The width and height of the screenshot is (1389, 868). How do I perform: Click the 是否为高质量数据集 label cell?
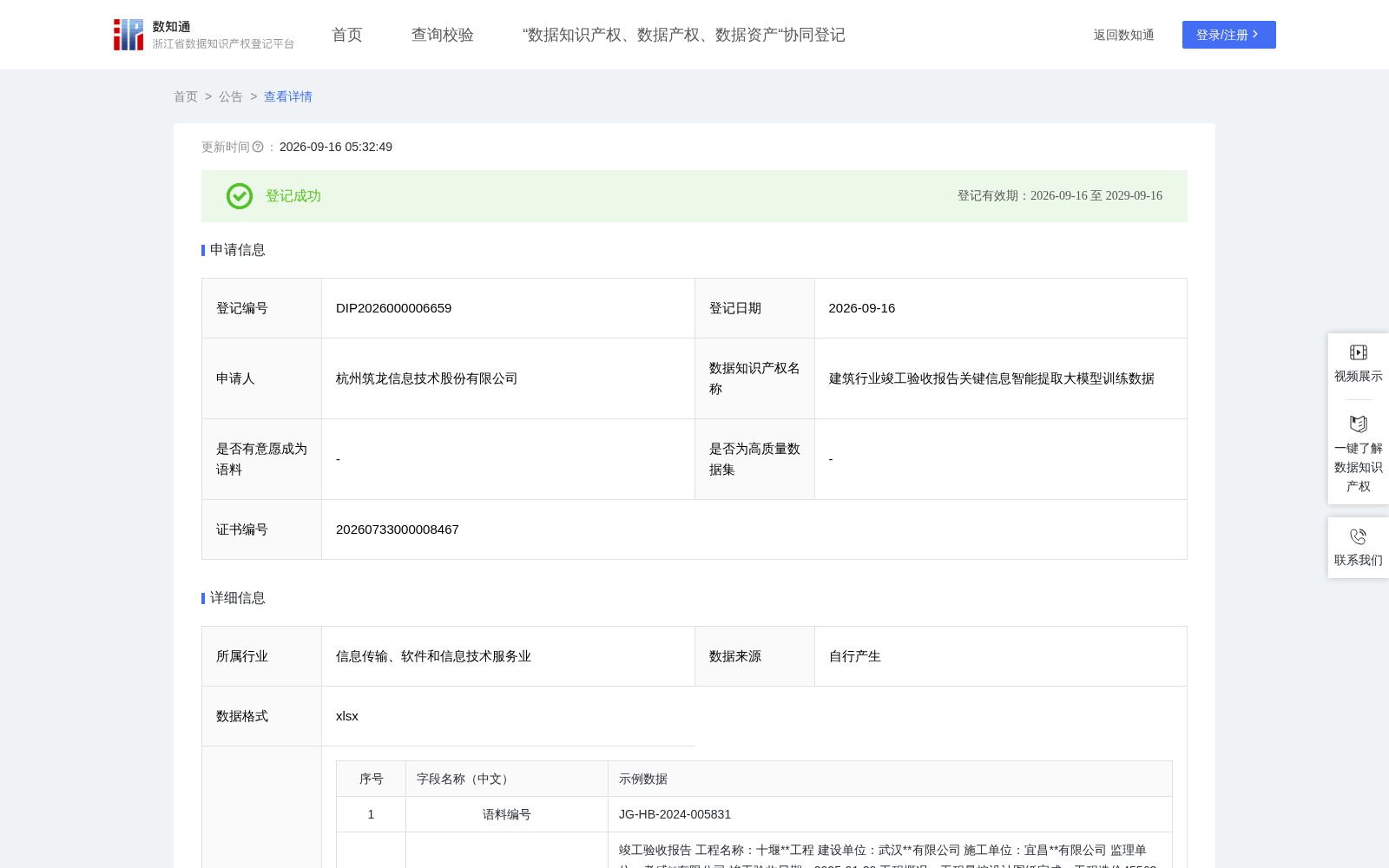click(754, 459)
